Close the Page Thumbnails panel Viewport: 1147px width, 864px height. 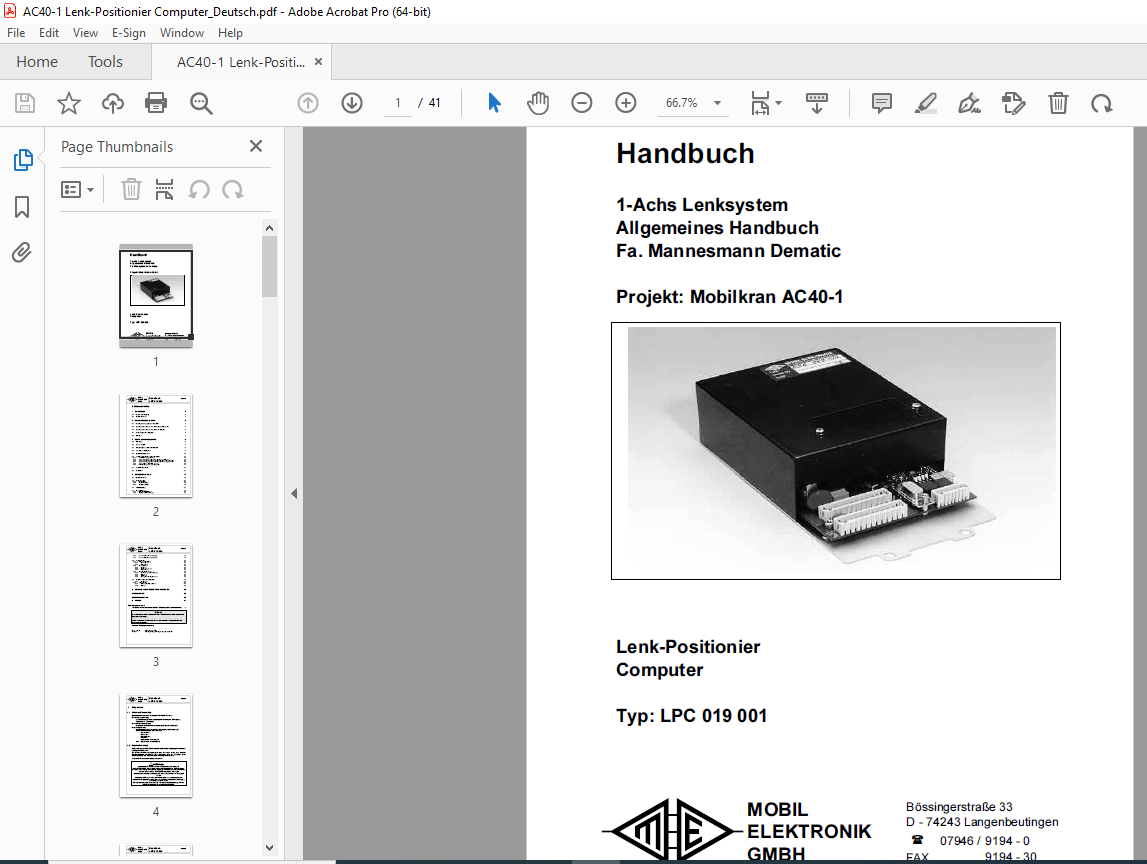pos(256,146)
